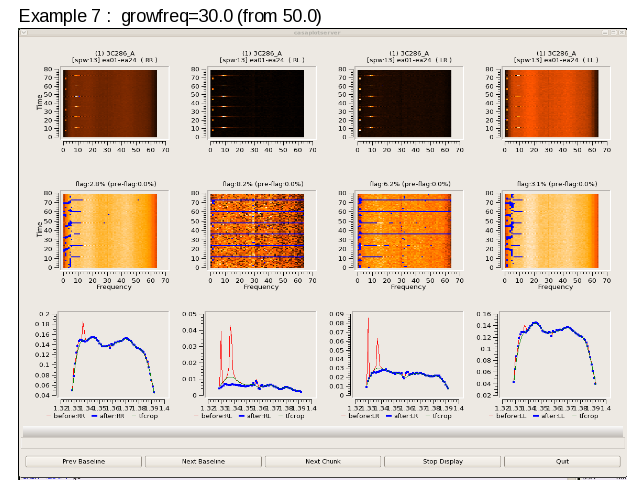Click the 'before:RR' legend entry

66,416
